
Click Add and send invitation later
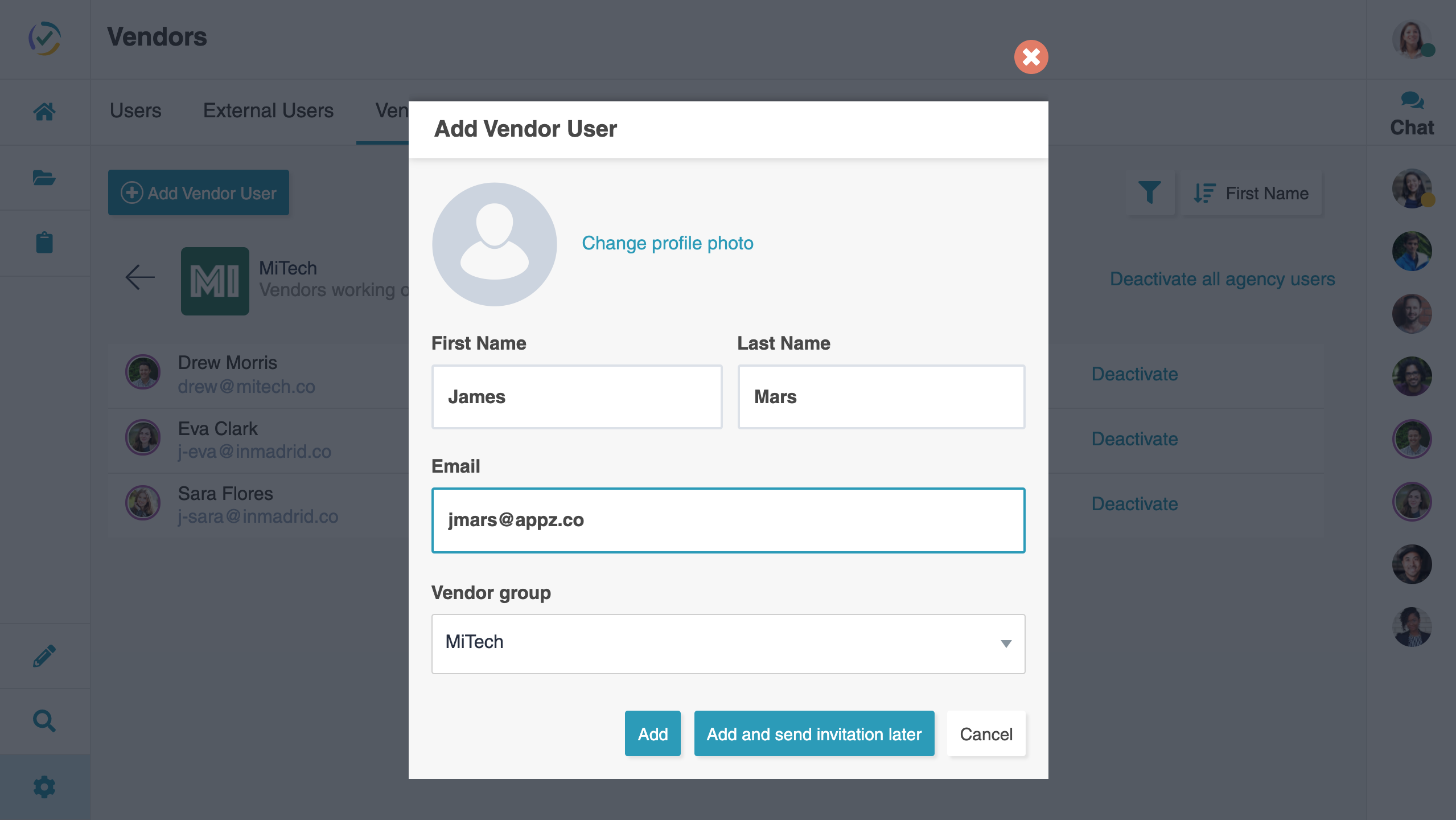tap(814, 733)
